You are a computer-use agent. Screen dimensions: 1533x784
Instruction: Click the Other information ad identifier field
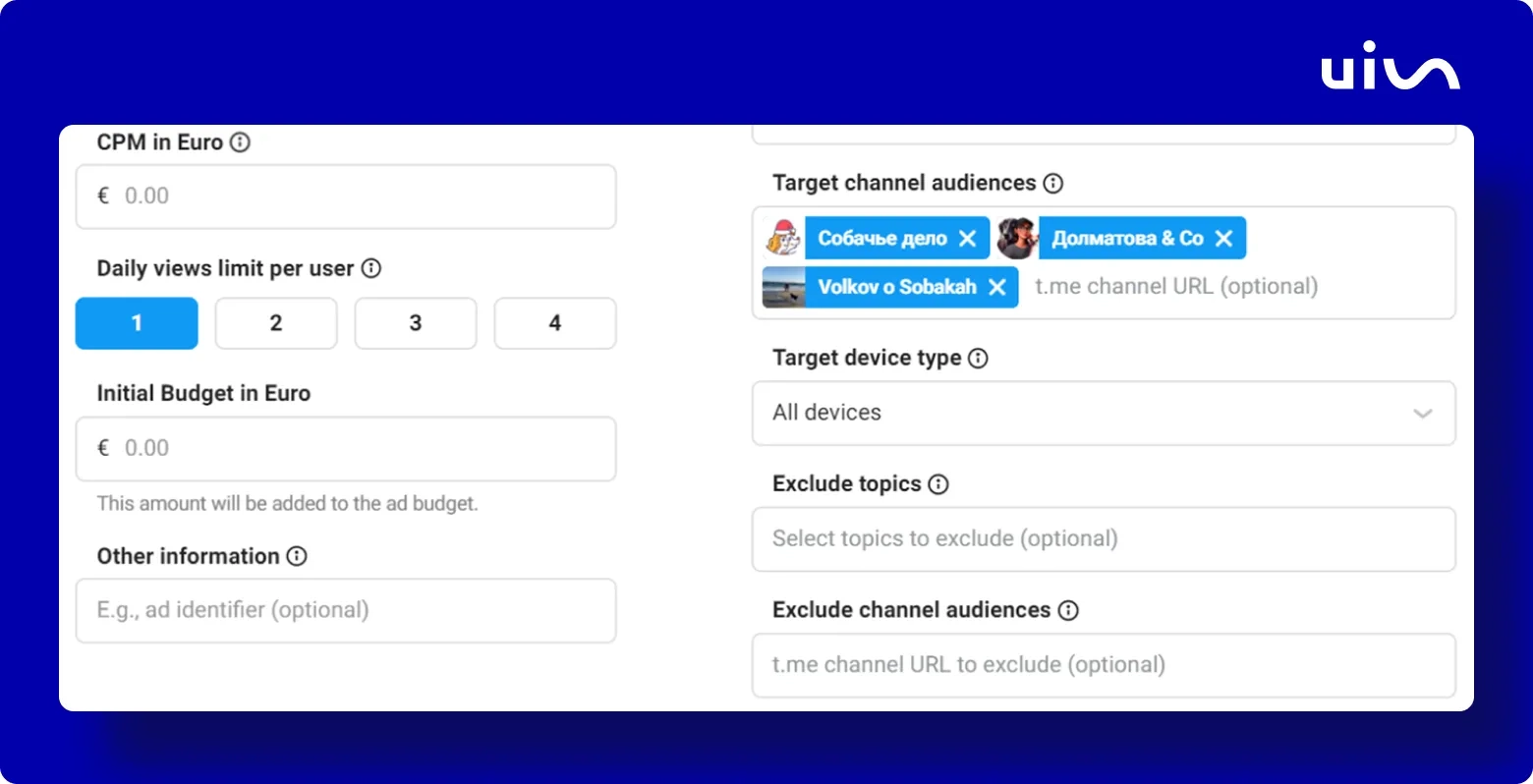tap(346, 610)
